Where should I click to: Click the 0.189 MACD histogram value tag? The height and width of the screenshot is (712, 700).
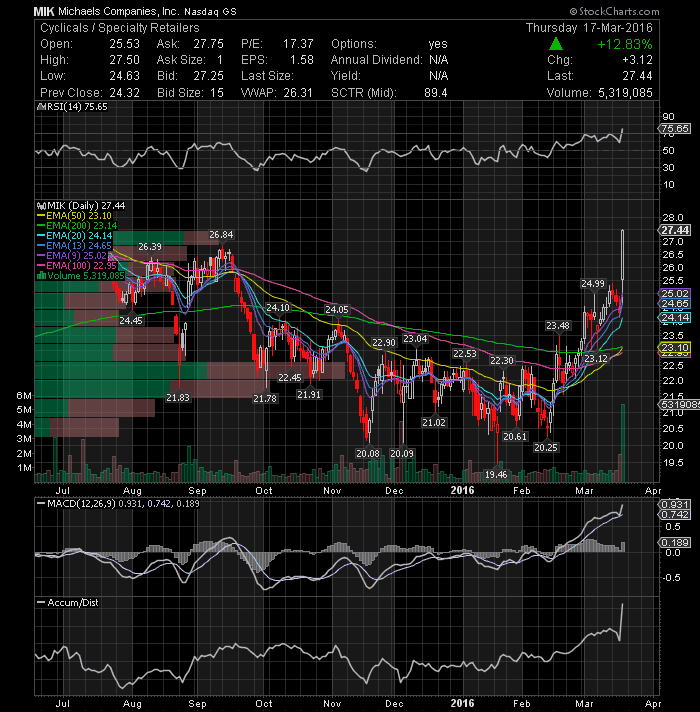click(x=675, y=542)
